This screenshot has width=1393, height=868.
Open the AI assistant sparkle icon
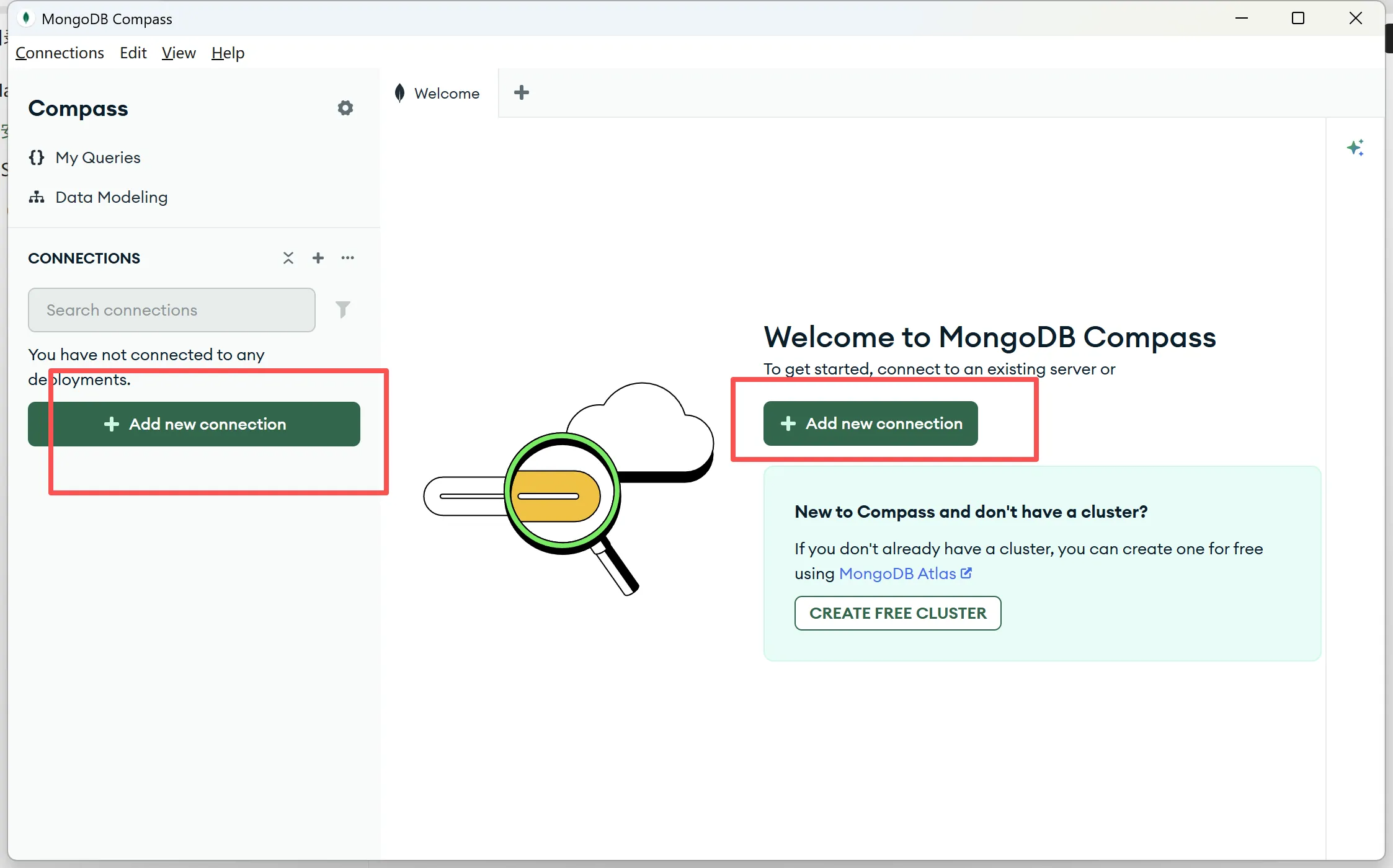pyautogui.click(x=1355, y=148)
